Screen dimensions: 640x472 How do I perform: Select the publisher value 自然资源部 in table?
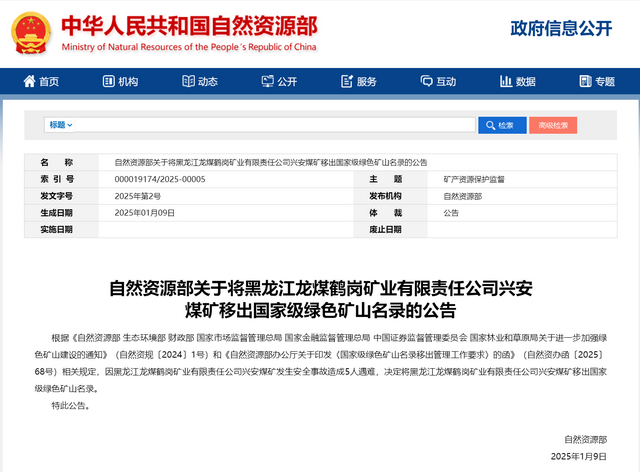463,196
